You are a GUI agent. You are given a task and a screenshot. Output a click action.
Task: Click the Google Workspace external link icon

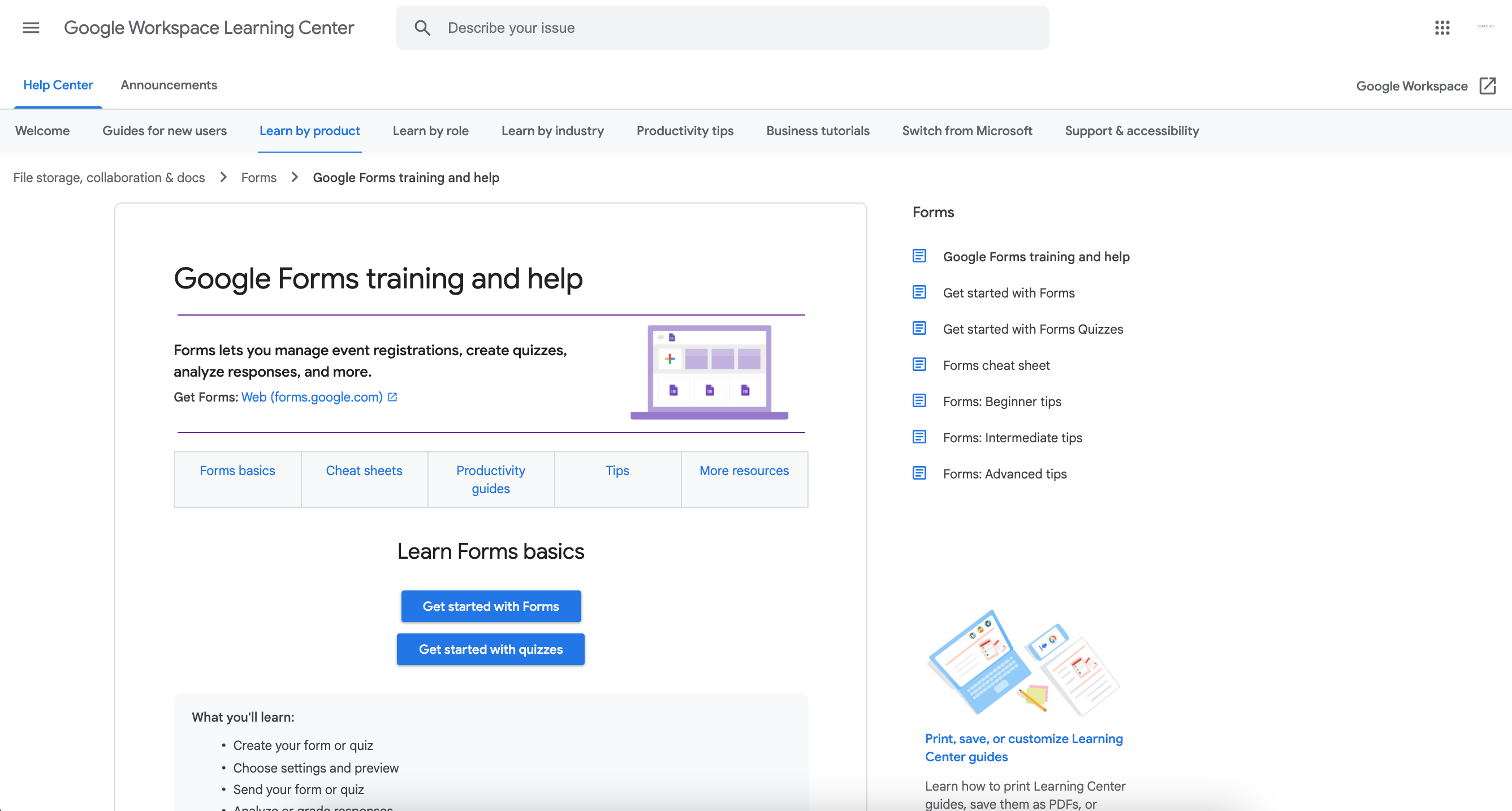point(1487,86)
